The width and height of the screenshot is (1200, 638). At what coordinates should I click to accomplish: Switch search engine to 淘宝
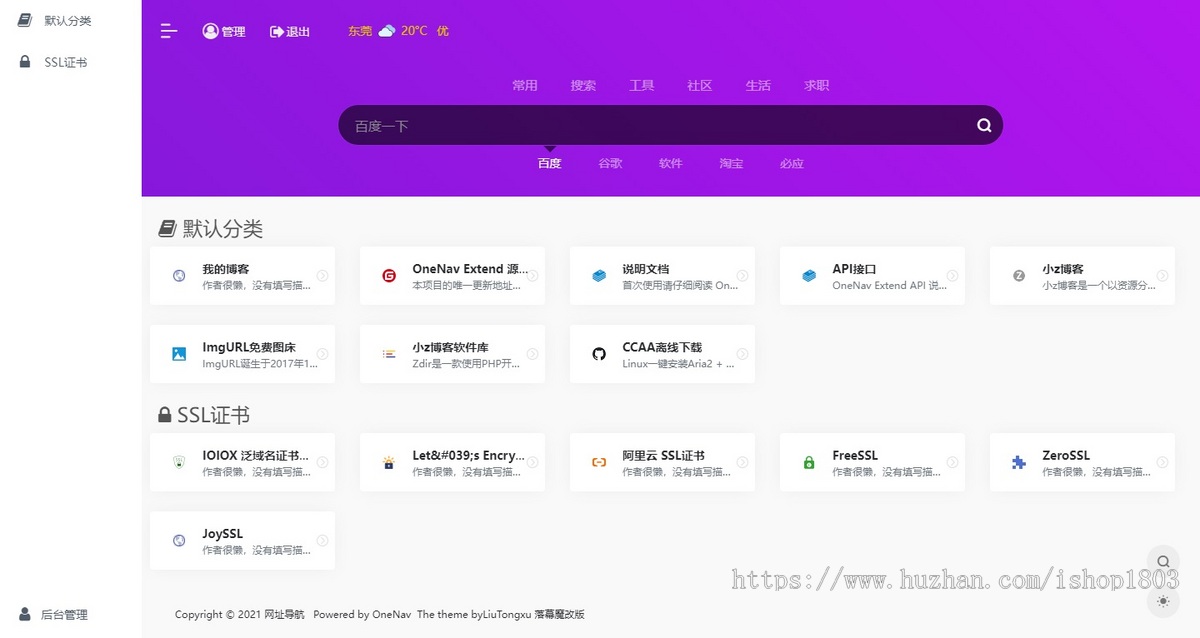731,163
